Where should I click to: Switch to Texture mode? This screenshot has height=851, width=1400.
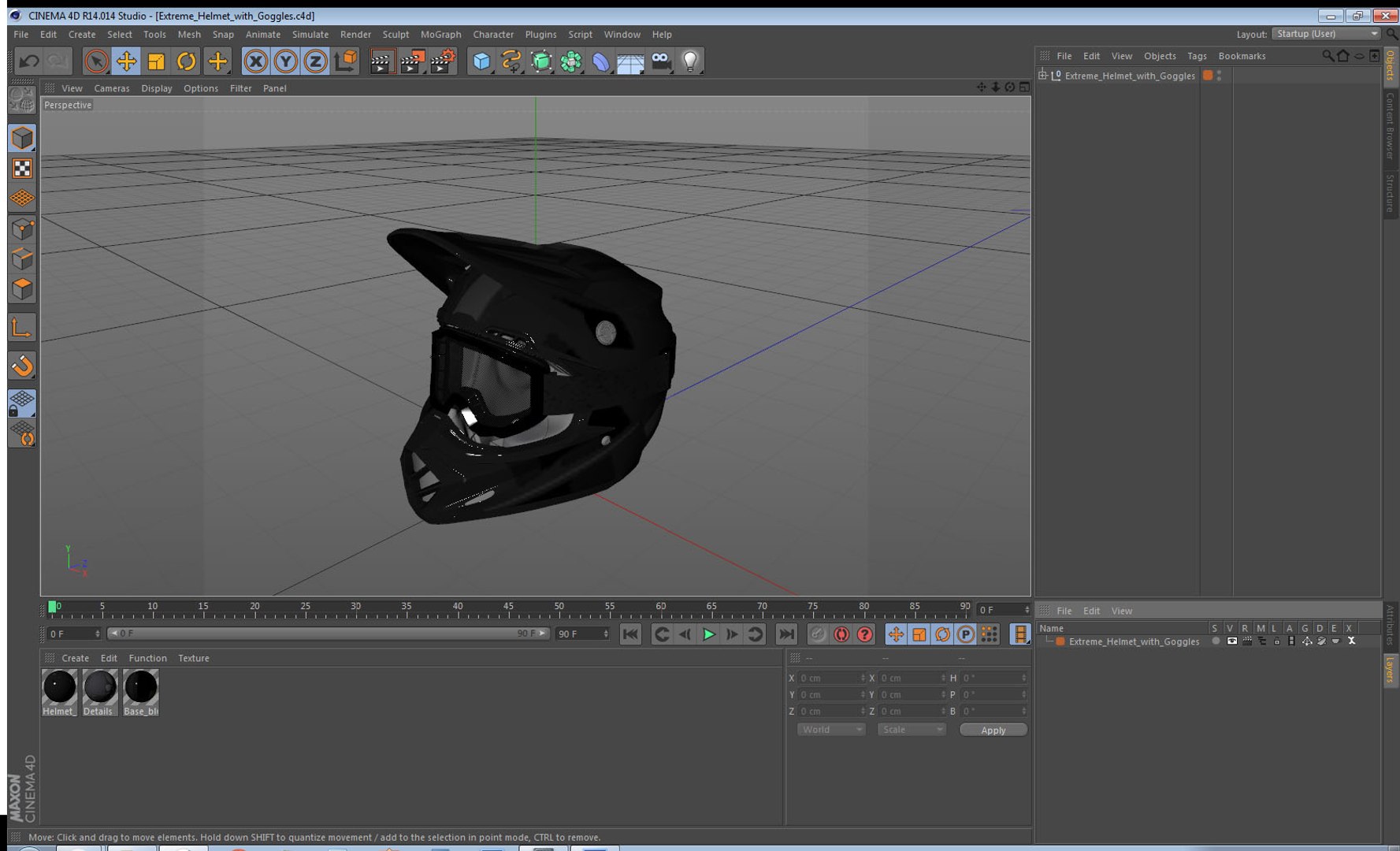tap(22, 169)
